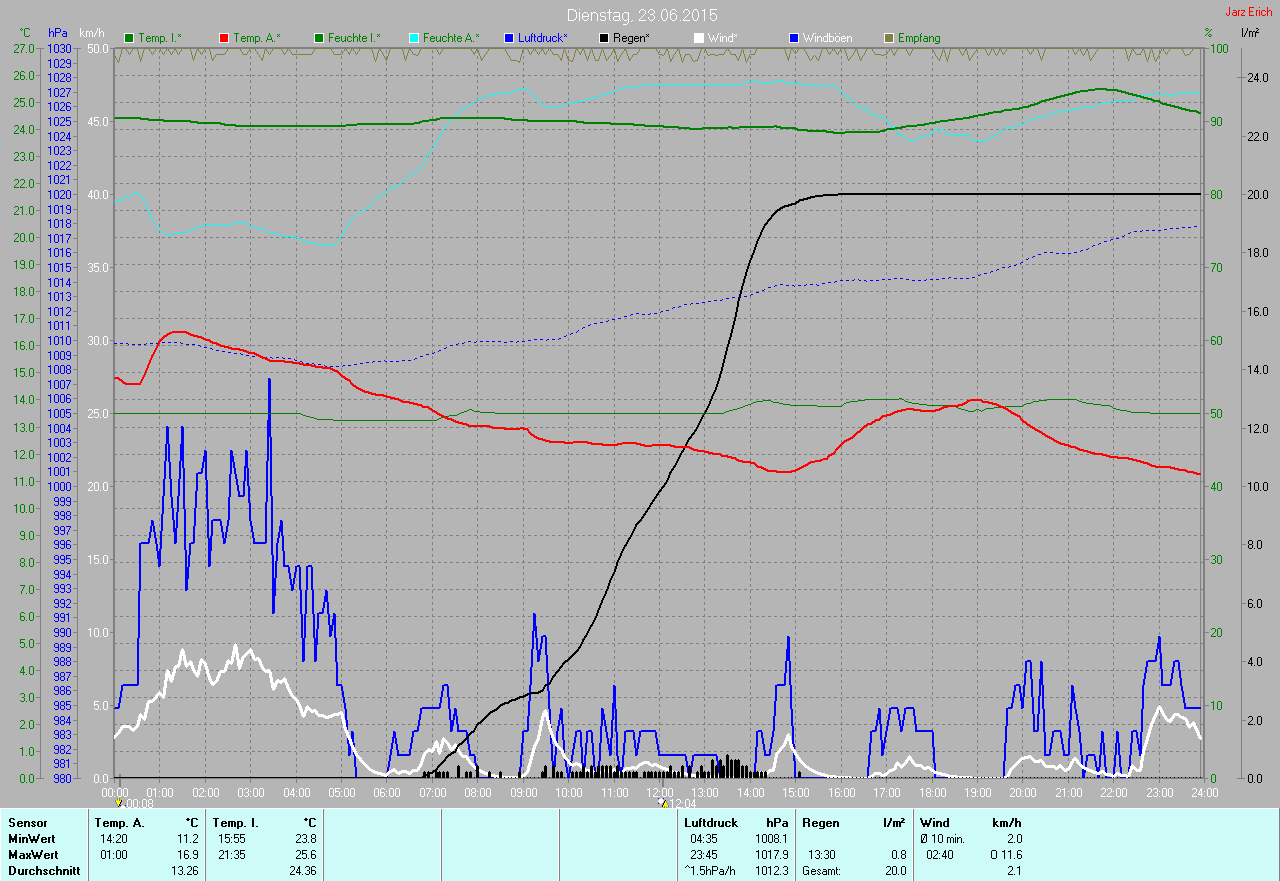Click the black Regen legend square

coord(604,38)
